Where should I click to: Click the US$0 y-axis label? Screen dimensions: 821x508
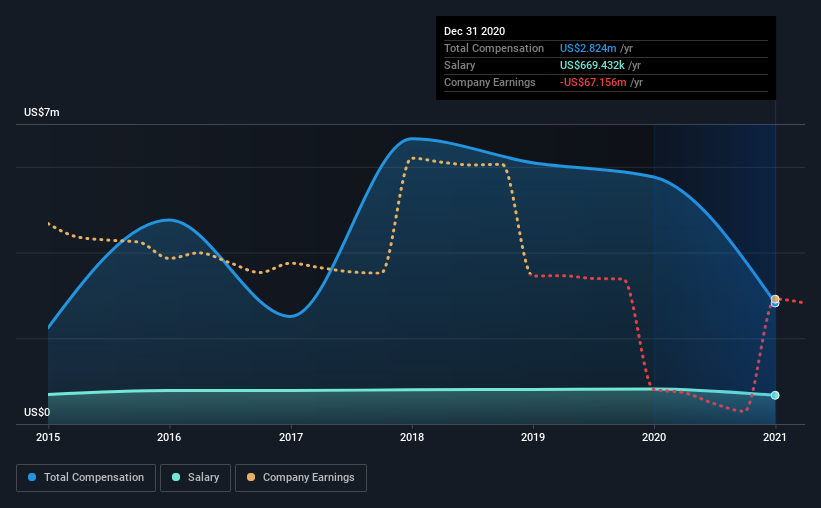[37, 413]
